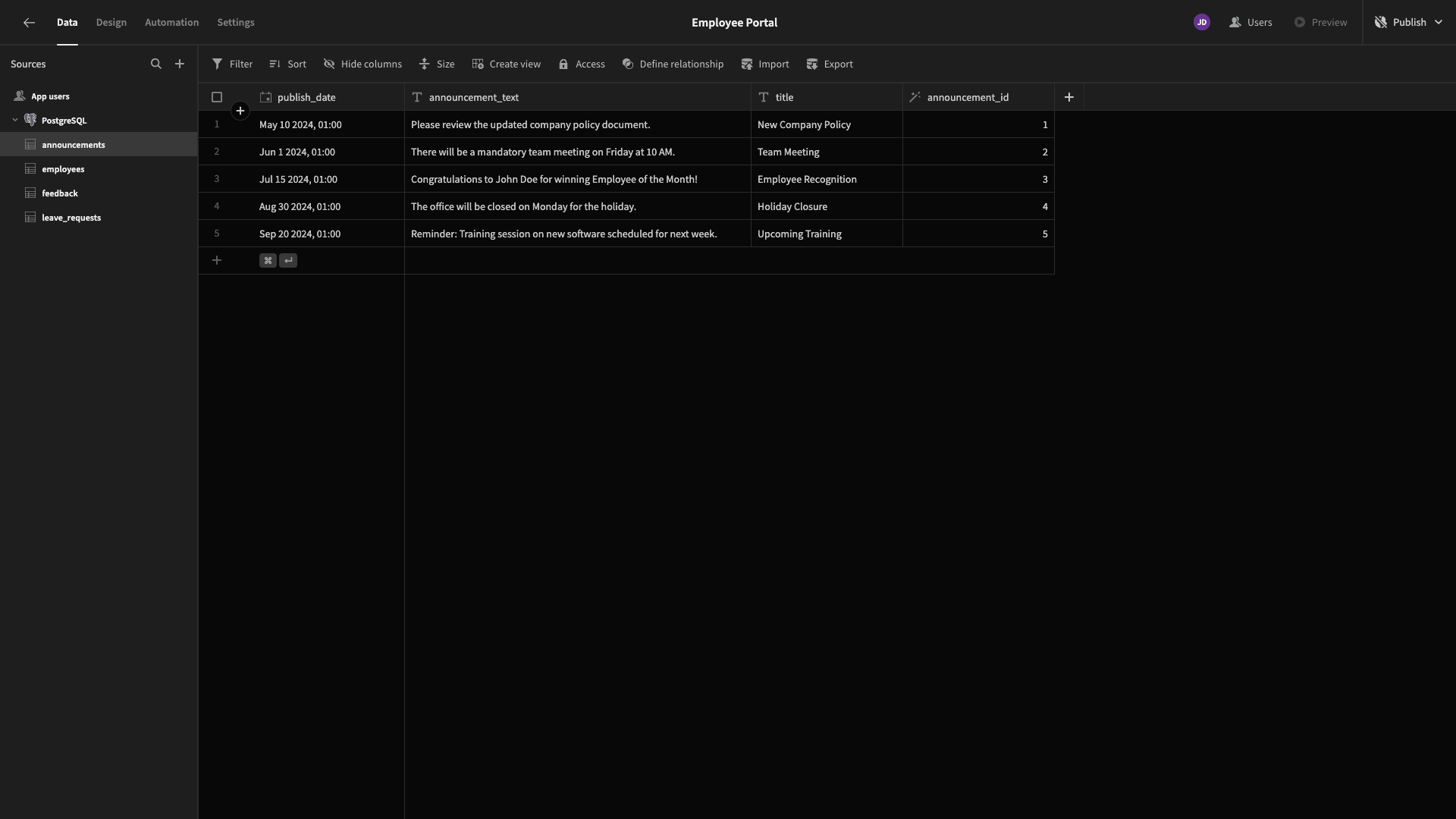Viewport: 1456px width, 819px height.
Task: Open the Filter tool
Action: (232, 64)
